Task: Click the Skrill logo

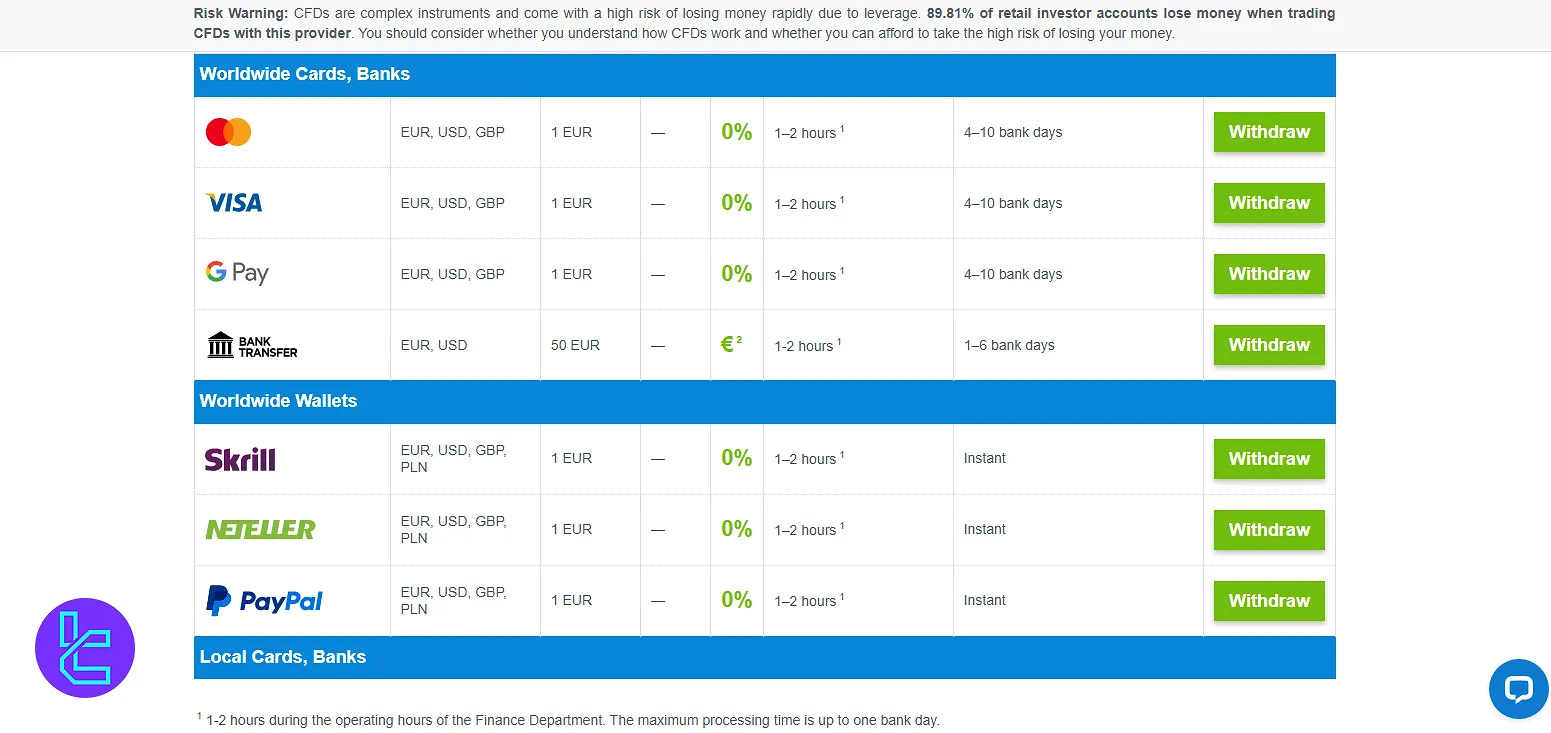Action: pyautogui.click(x=240, y=459)
